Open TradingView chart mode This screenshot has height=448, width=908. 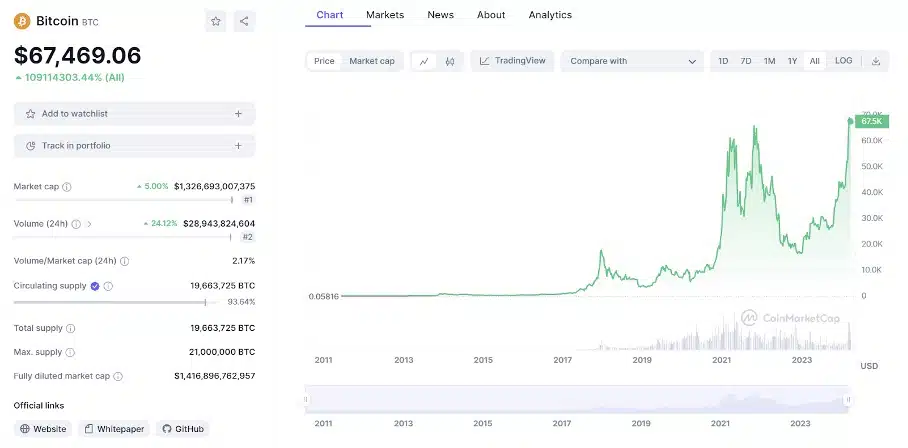tap(512, 61)
